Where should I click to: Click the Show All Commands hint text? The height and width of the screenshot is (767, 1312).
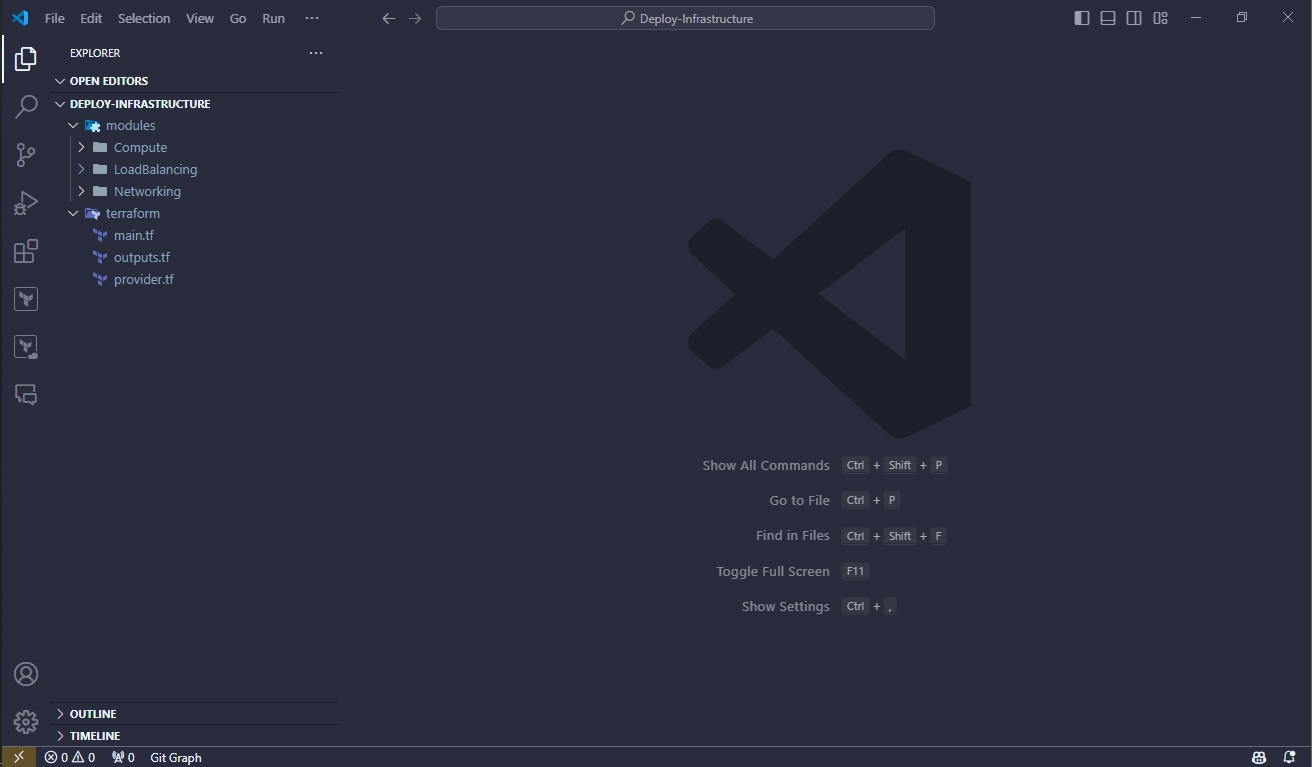click(766, 465)
